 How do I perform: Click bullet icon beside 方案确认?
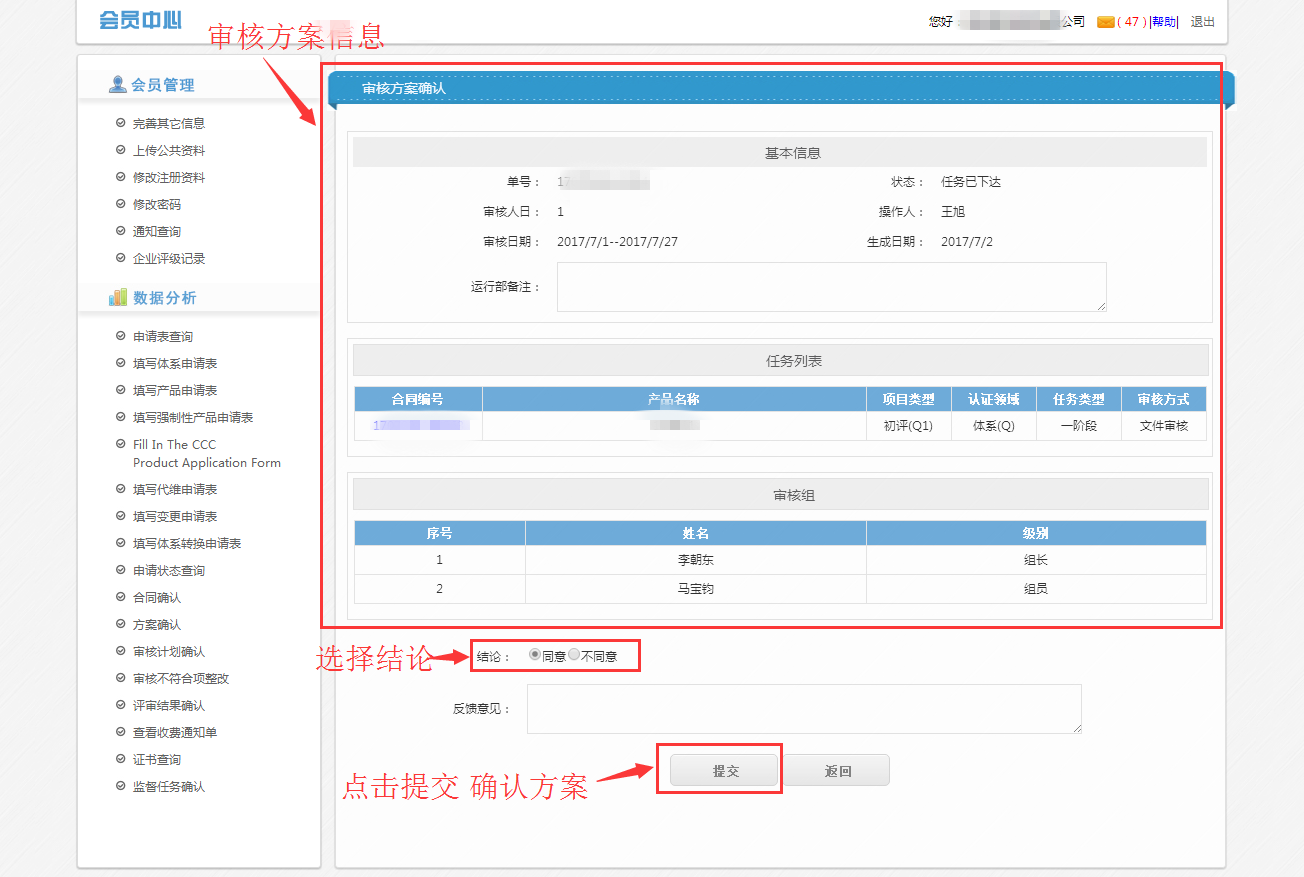[121, 624]
